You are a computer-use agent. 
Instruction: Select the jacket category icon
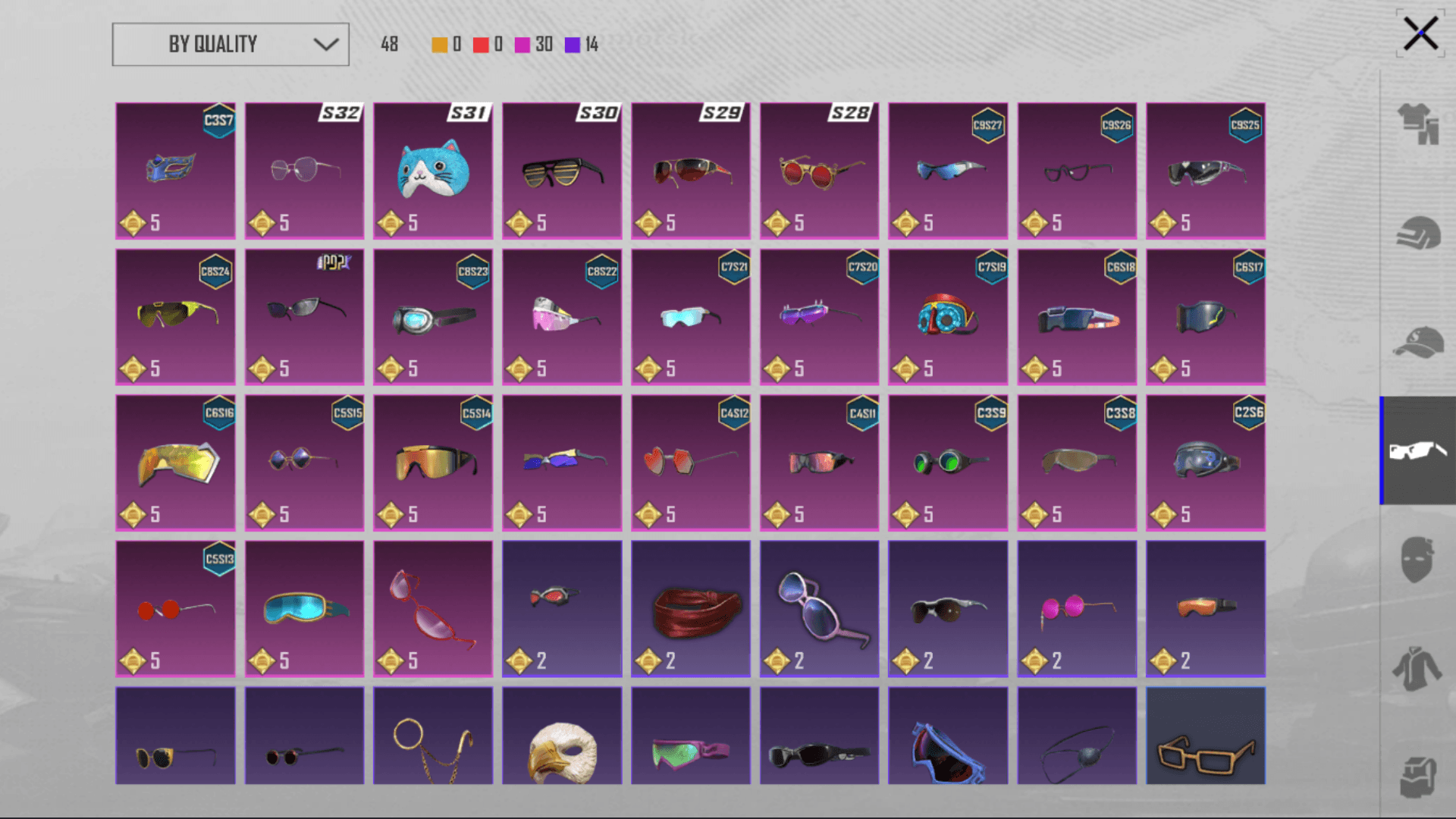1417,668
